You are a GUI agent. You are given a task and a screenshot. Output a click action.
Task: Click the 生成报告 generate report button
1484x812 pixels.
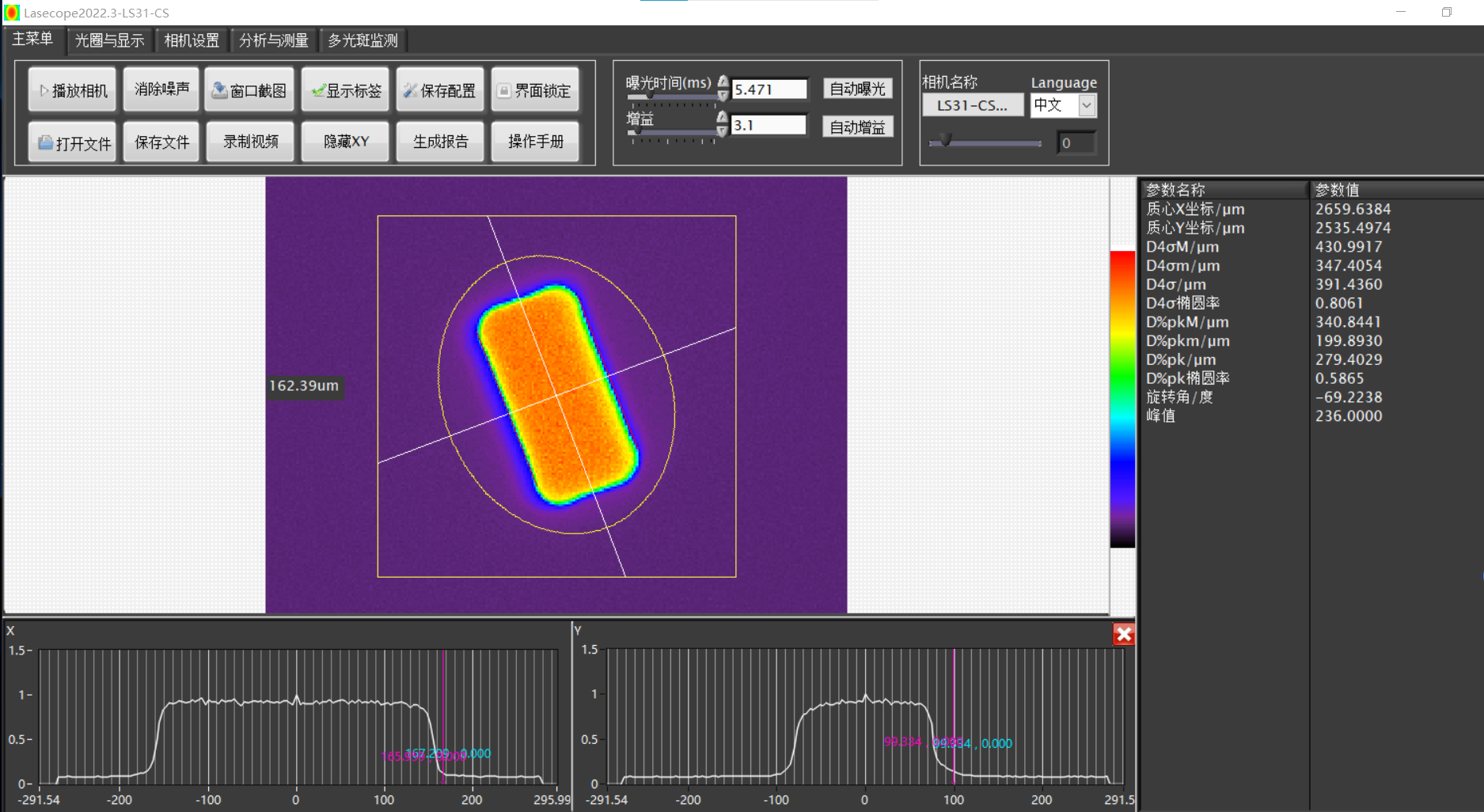click(440, 142)
